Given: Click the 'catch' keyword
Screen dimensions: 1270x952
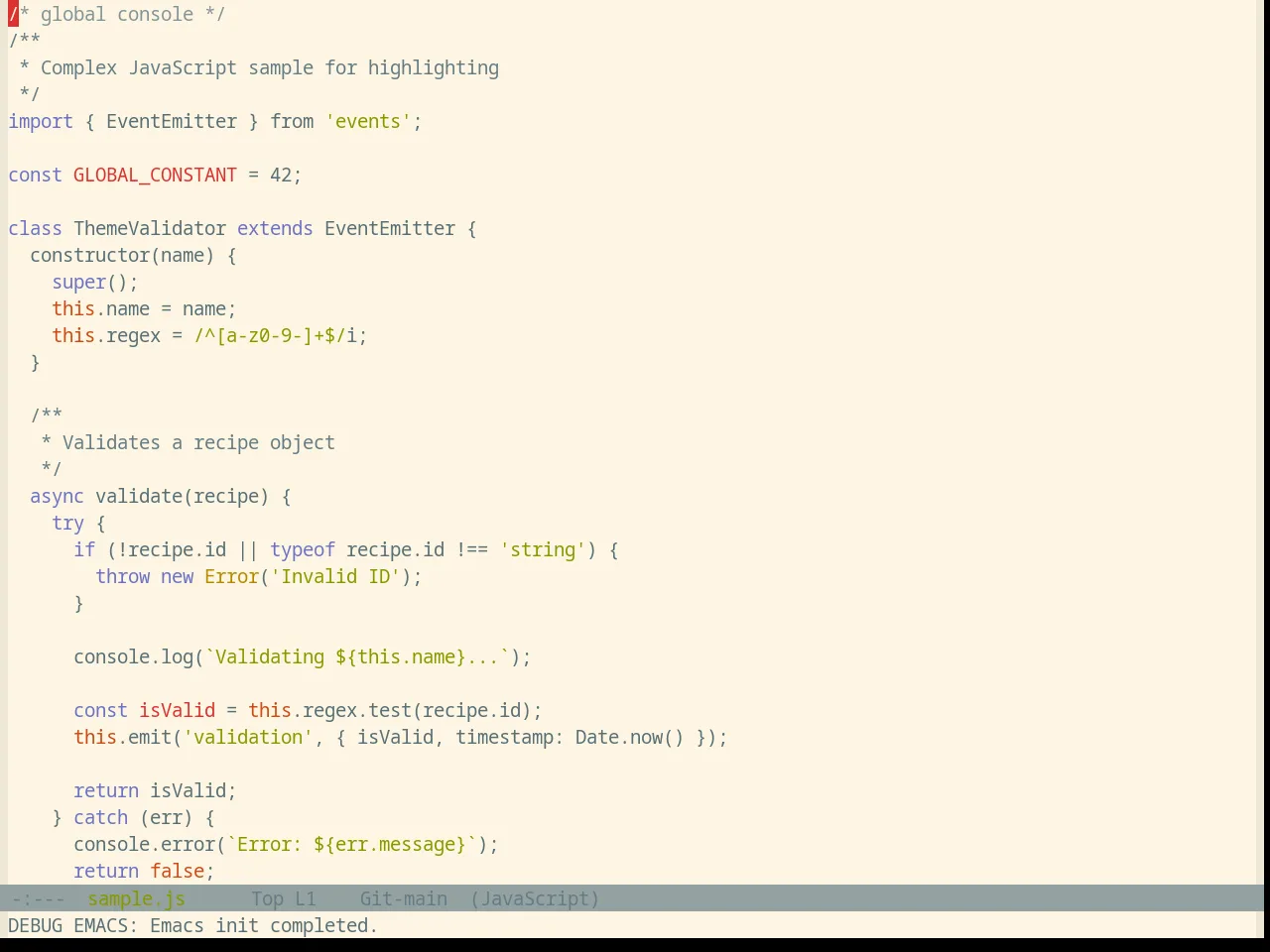Looking at the screenshot, I should tap(100, 817).
